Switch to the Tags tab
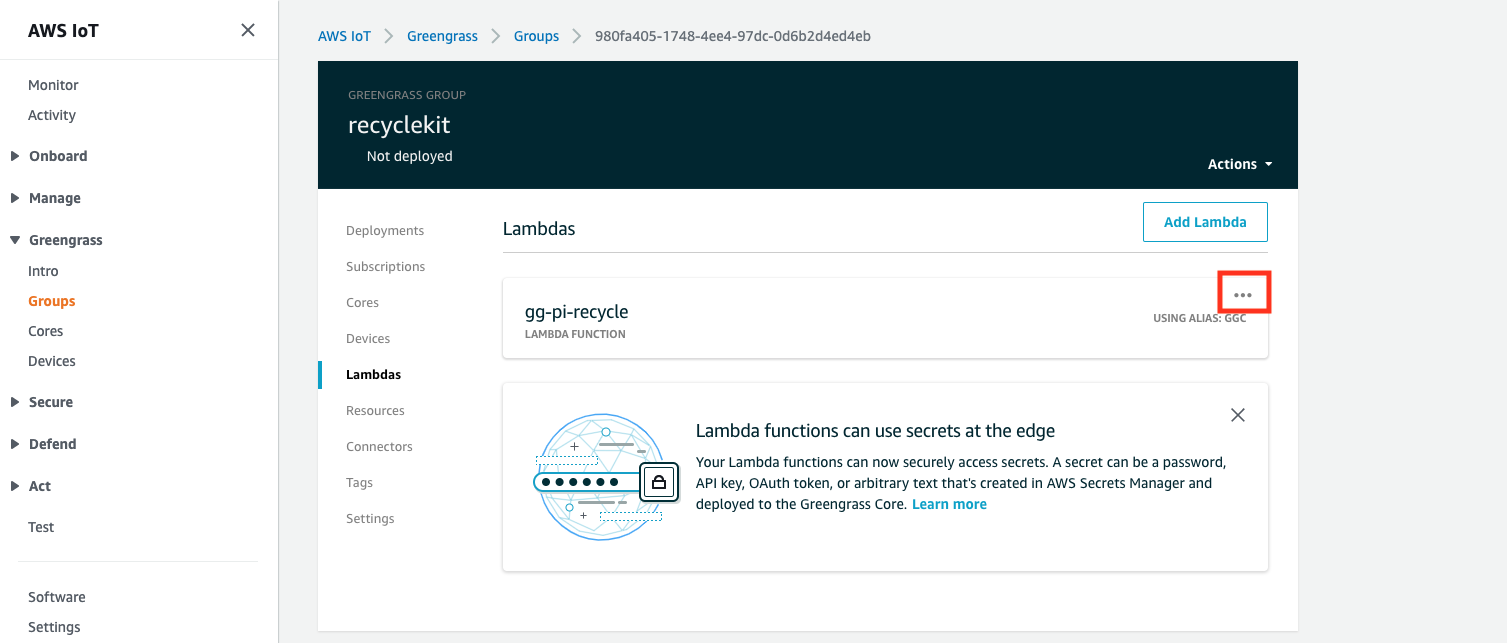 click(x=359, y=483)
